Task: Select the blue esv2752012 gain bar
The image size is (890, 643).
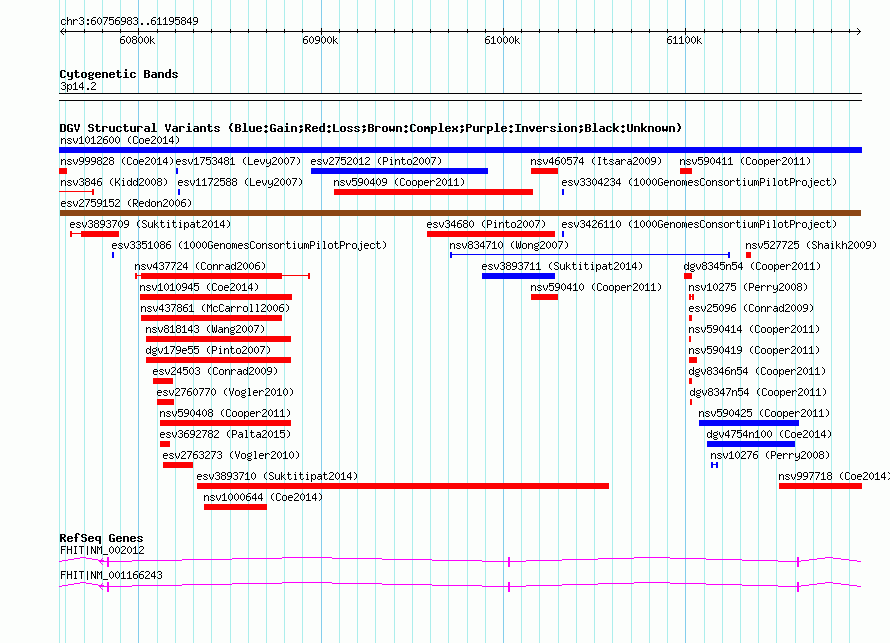Action: pos(399,171)
